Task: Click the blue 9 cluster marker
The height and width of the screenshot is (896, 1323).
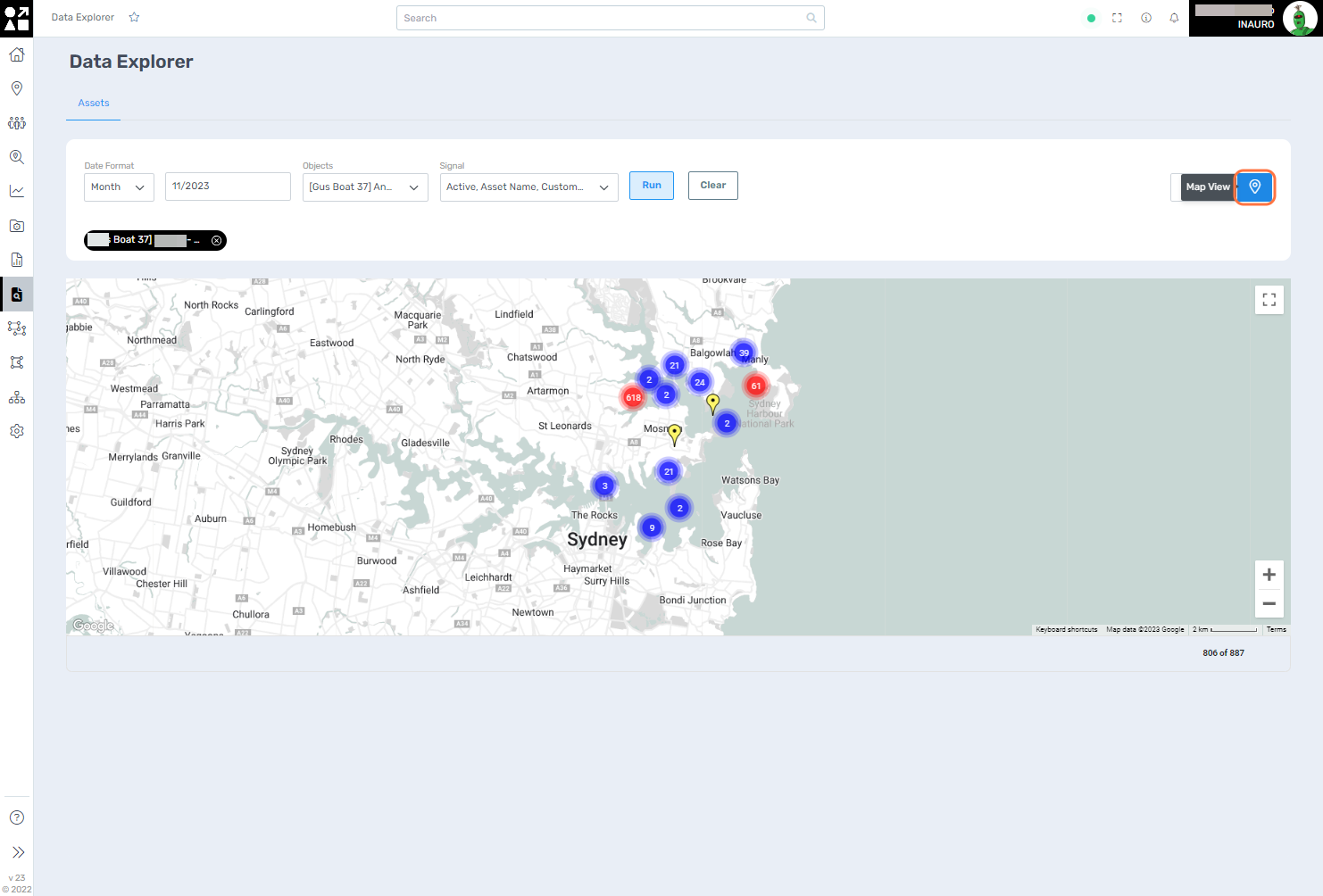Action: coord(652,527)
